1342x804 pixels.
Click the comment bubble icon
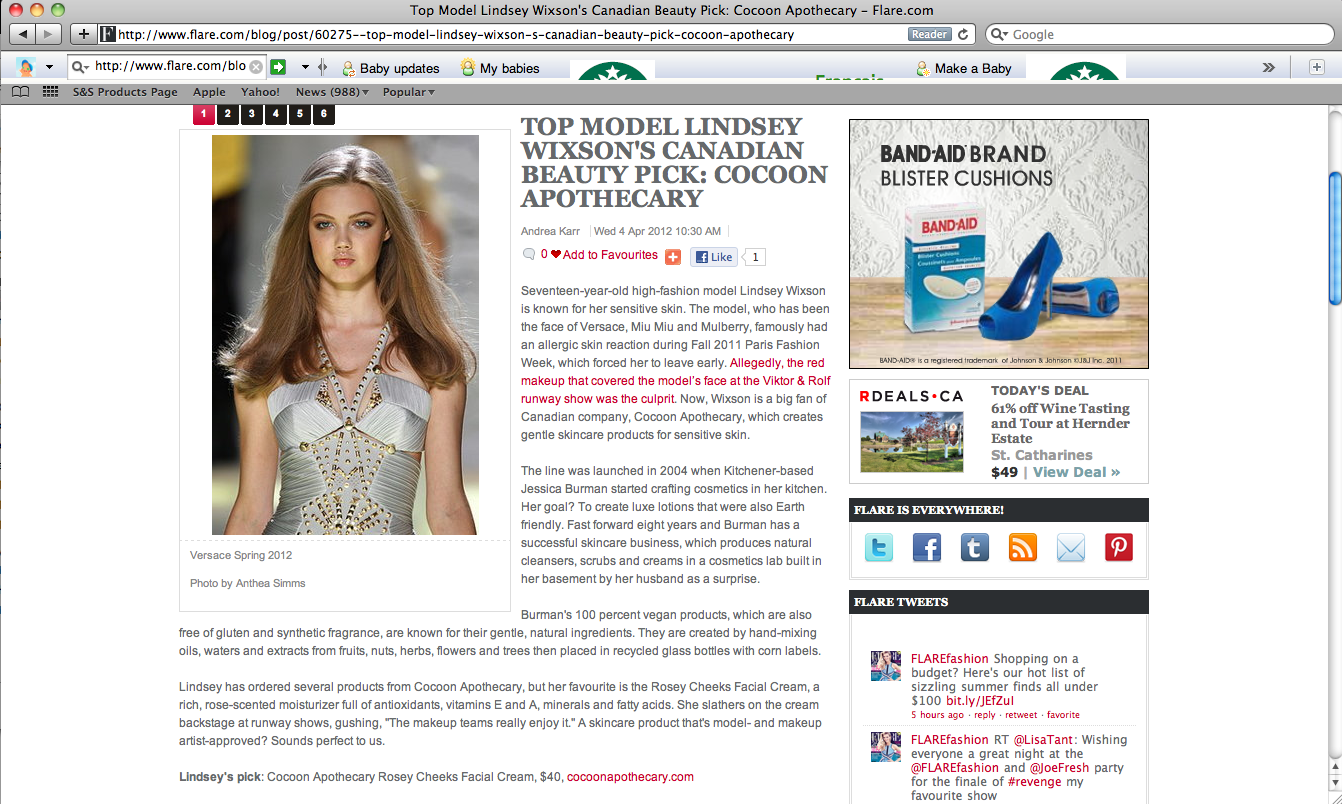pos(529,255)
